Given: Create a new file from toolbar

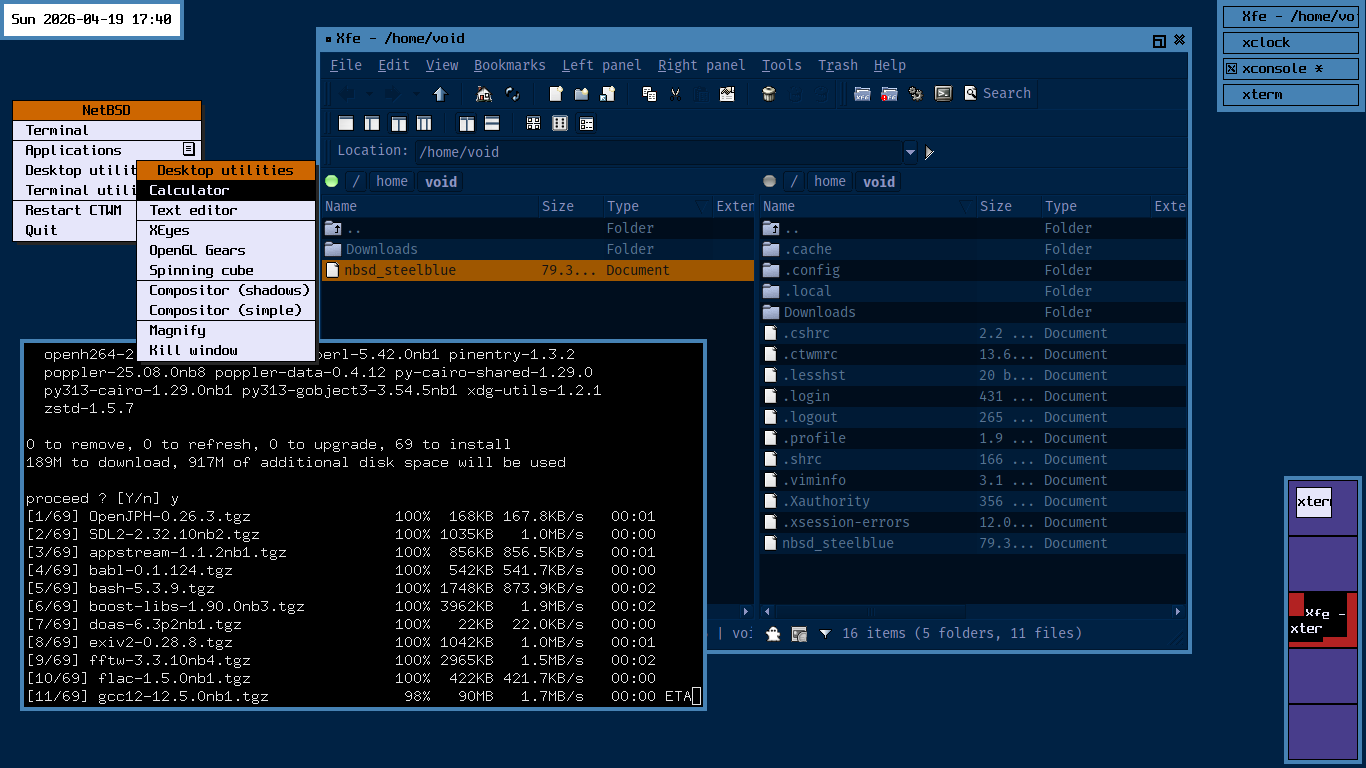Looking at the screenshot, I should 556,94.
